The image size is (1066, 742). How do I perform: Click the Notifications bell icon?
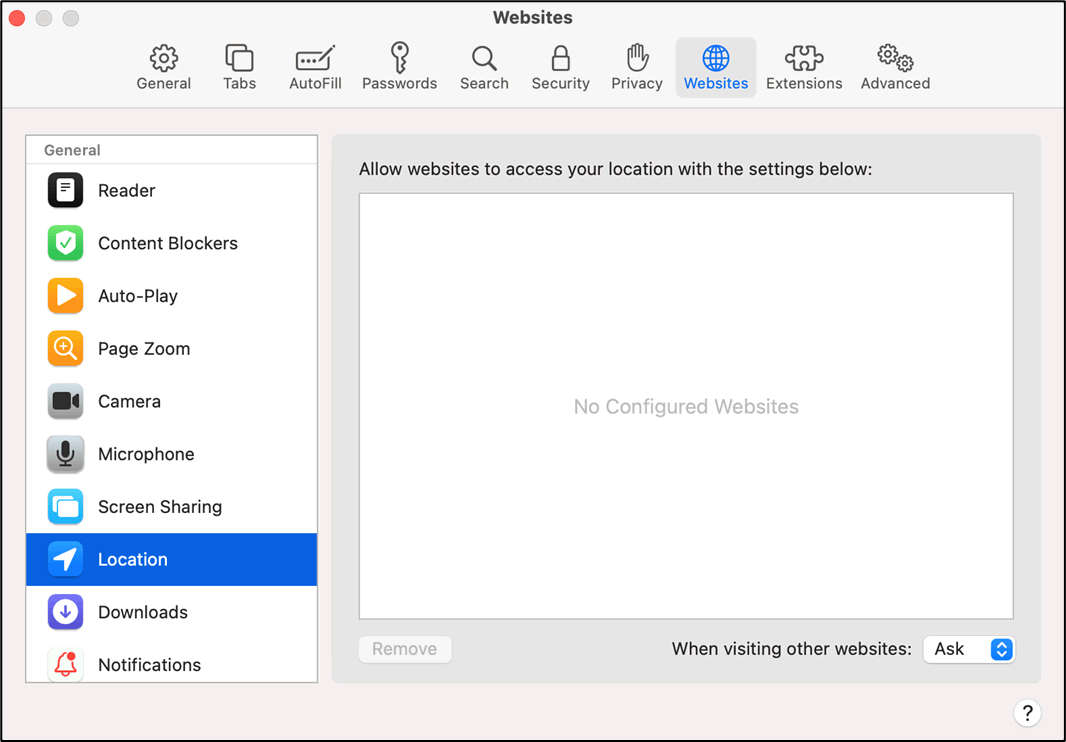click(65, 664)
